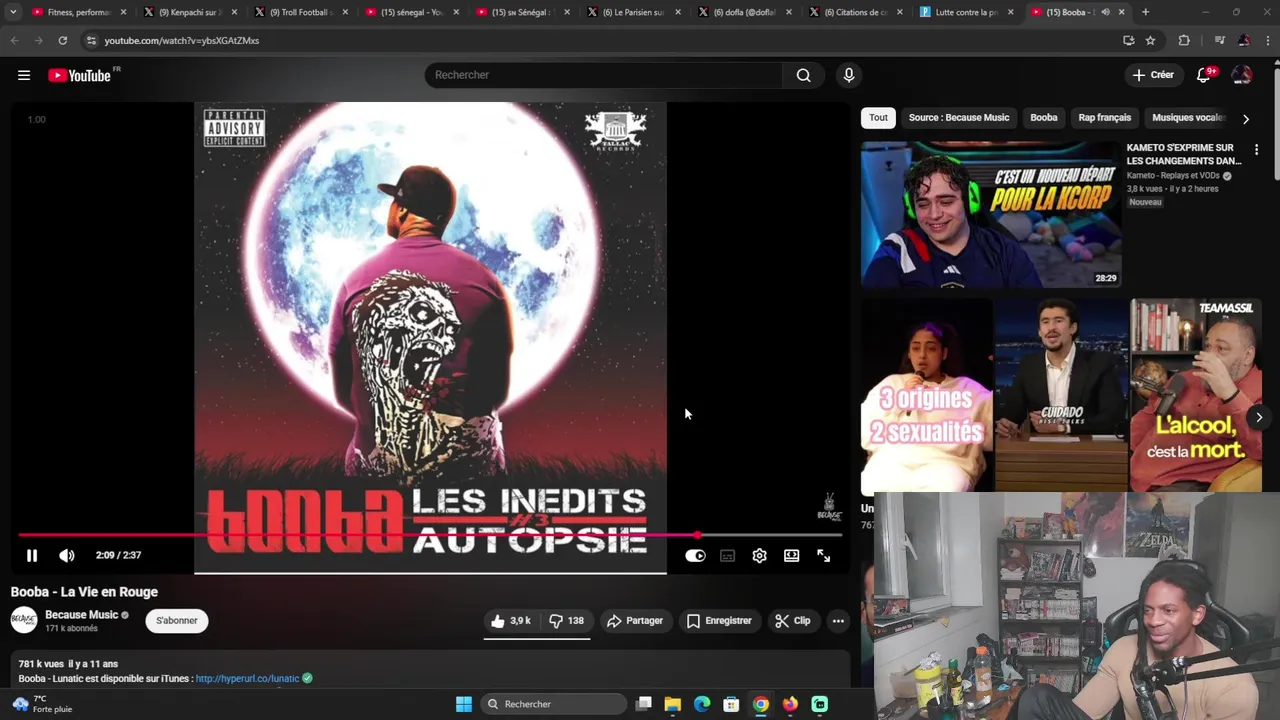Toggle subtitles in the player

click(x=727, y=556)
